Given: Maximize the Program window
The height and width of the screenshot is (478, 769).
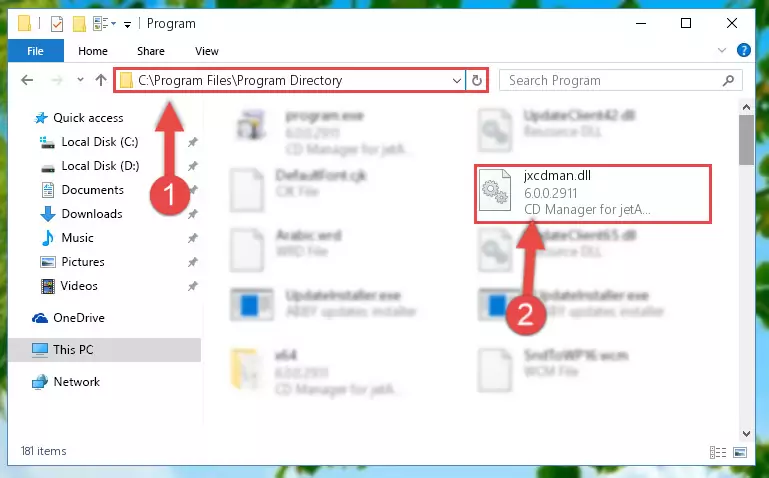Looking at the screenshot, I should click(x=686, y=24).
